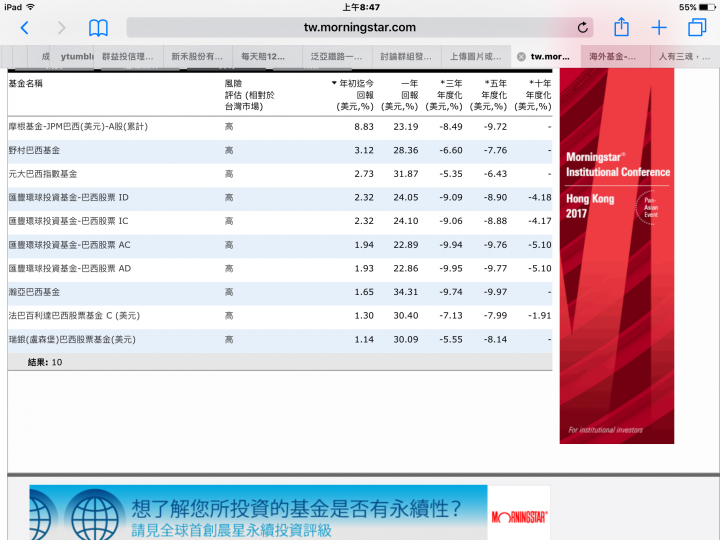This screenshot has width=720, height=540.
Task: Select the 34.31 one-year return value
Action: tap(405, 292)
